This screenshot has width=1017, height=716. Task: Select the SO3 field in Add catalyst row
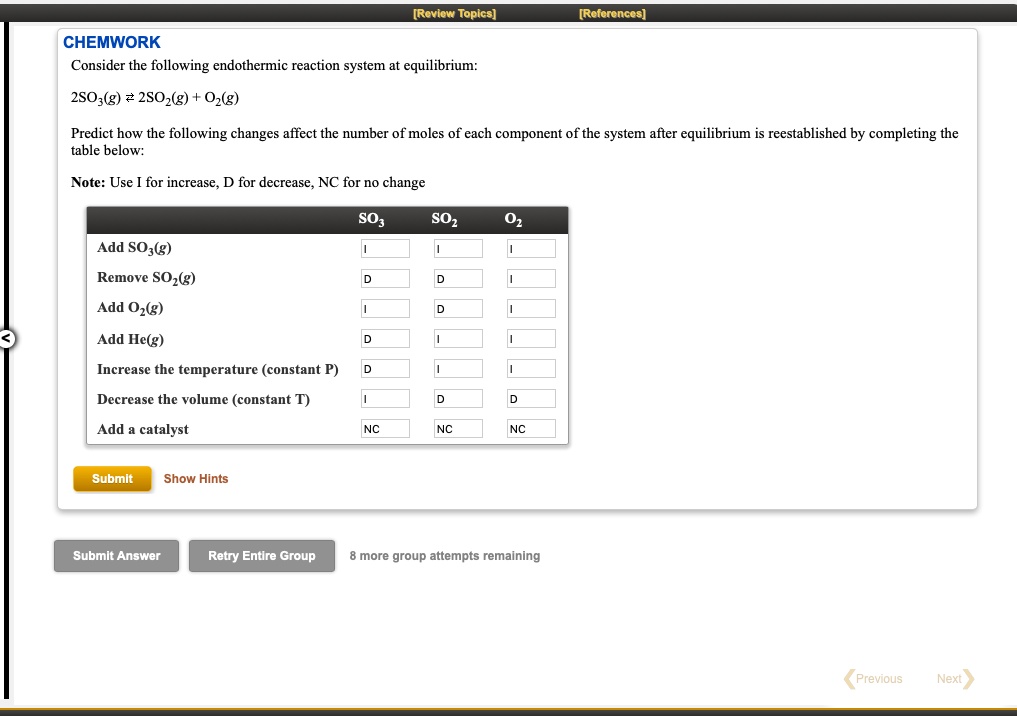(385, 428)
